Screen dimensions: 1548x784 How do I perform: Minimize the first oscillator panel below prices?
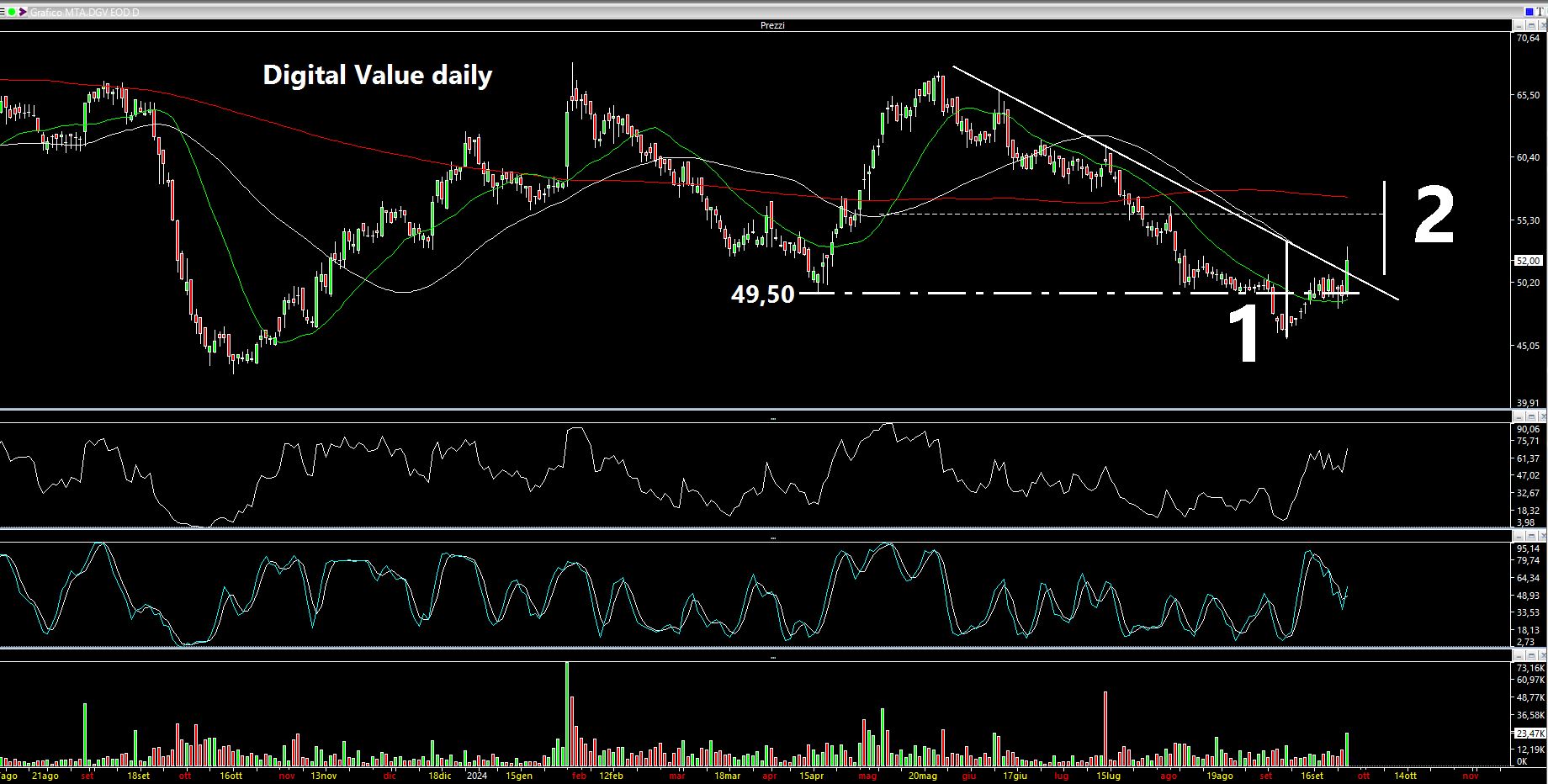click(x=1519, y=416)
